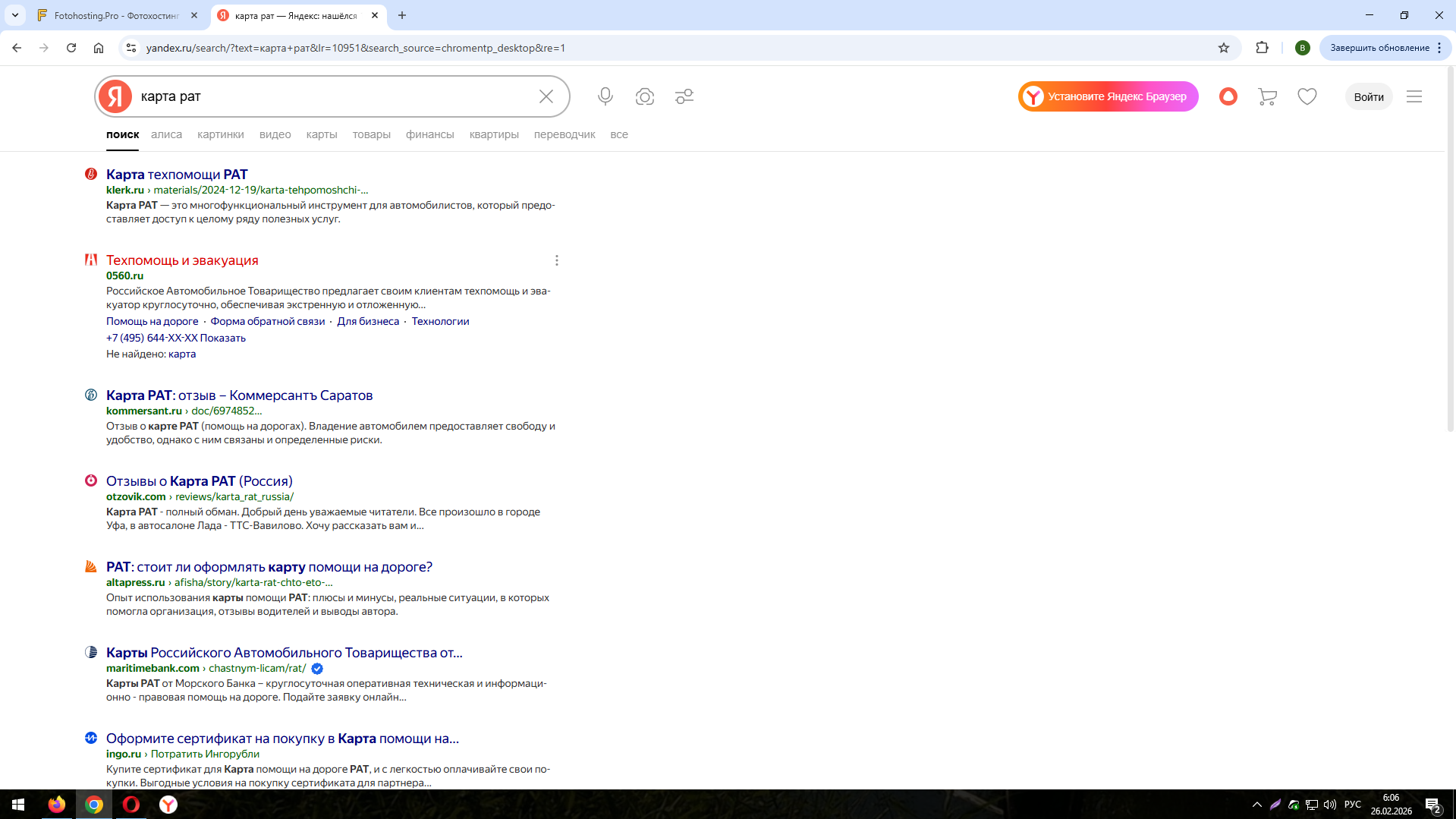
Task: Expand Chrome tab search dropdown
Action: (15, 15)
